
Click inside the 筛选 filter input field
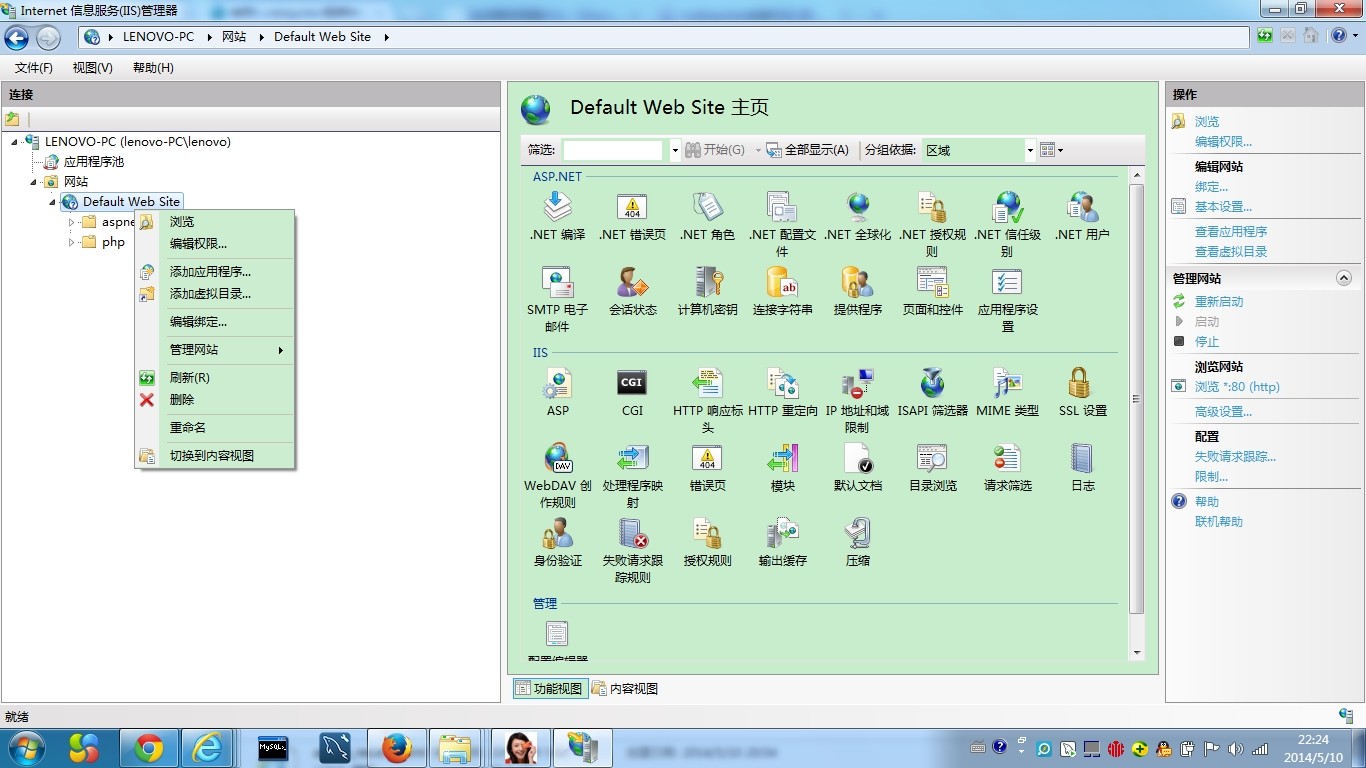pos(613,150)
